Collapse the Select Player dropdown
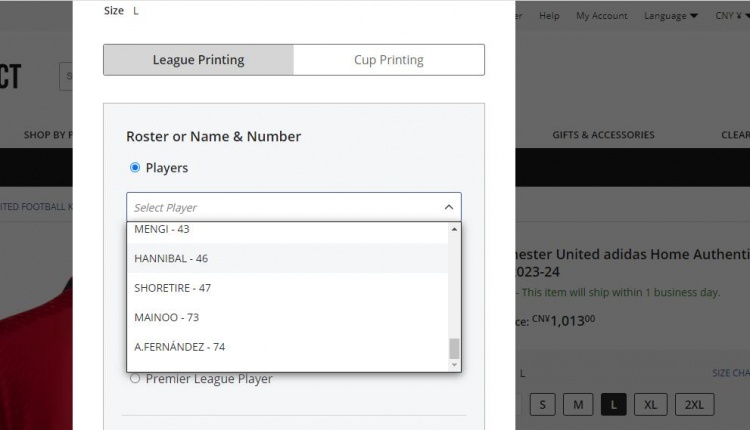This screenshot has width=750, height=430. click(x=294, y=207)
